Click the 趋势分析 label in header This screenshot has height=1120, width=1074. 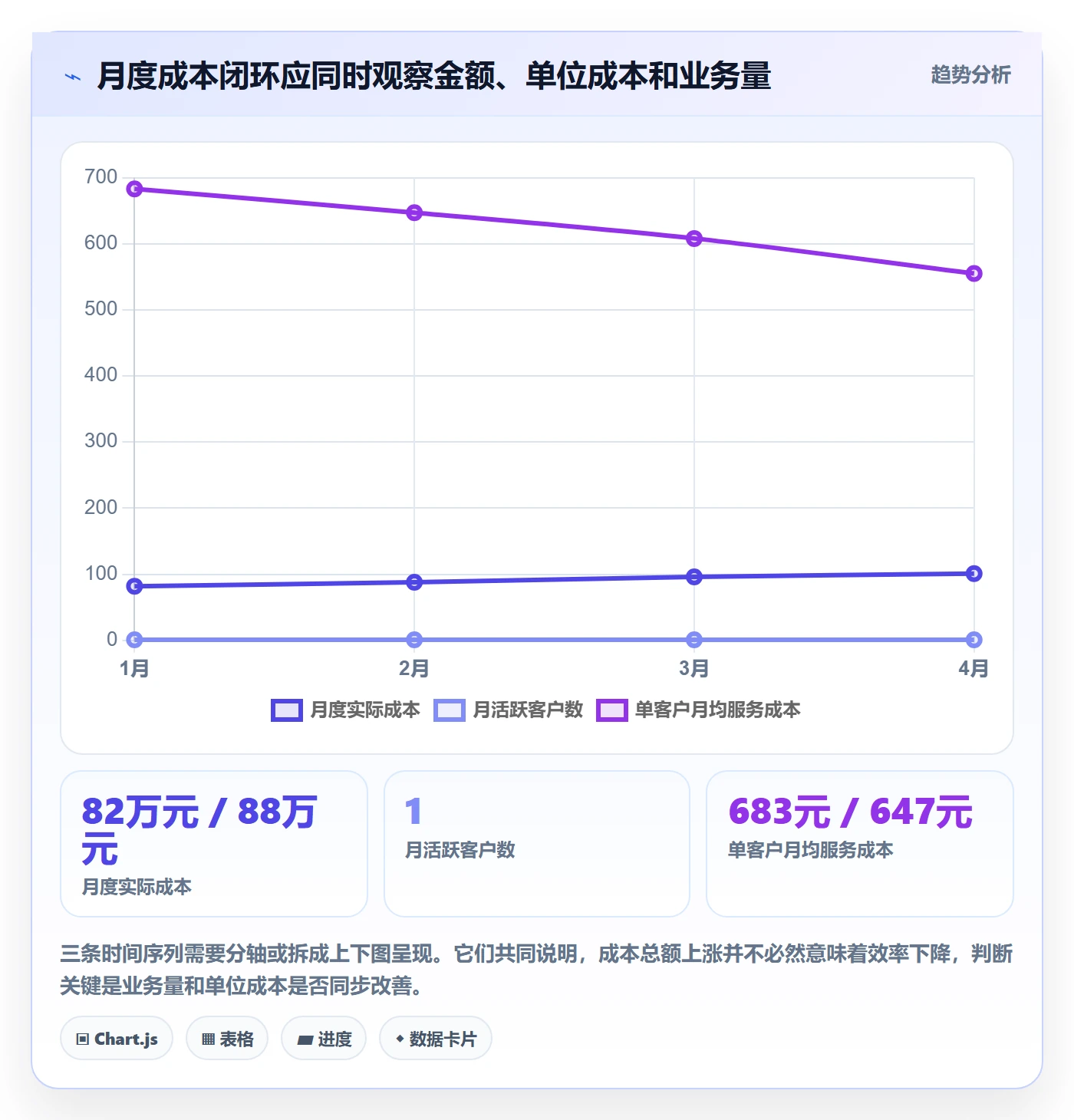pyautogui.click(x=971, y=75)
